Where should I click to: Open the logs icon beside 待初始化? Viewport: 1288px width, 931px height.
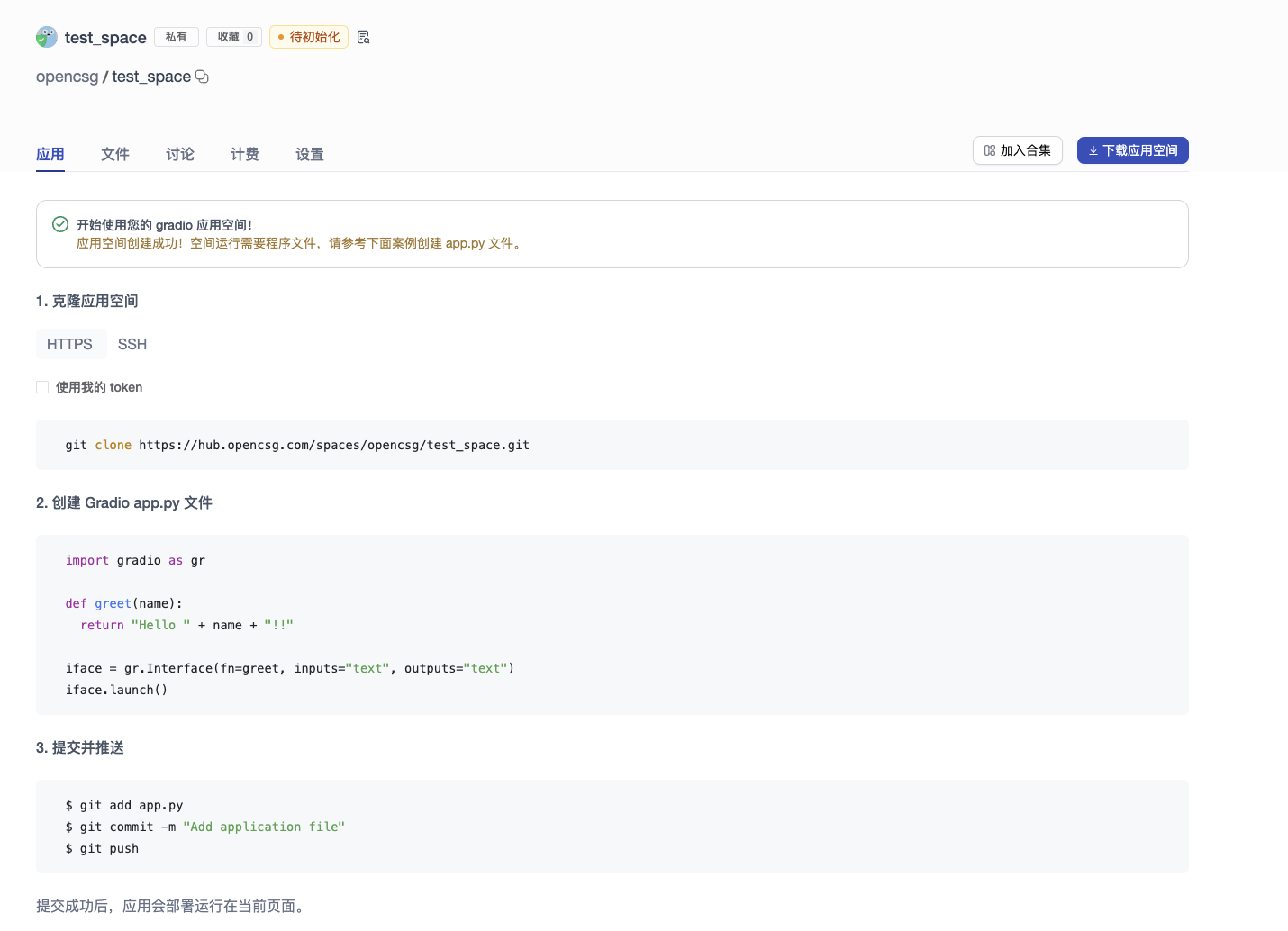(x=364, y=37)
